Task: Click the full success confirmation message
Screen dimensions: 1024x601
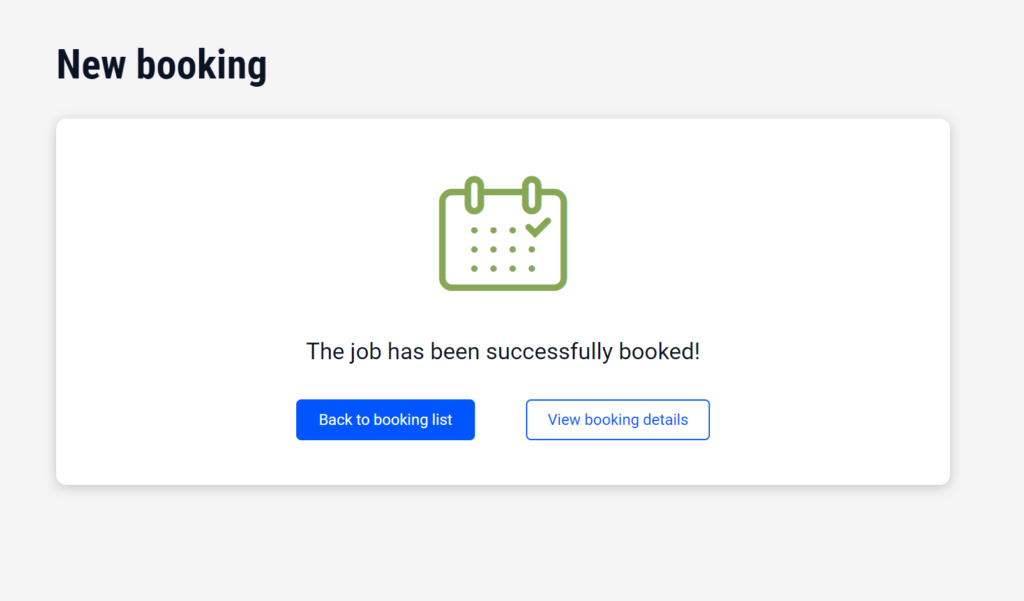Action: pyautogui.click(x=503, y=352)
